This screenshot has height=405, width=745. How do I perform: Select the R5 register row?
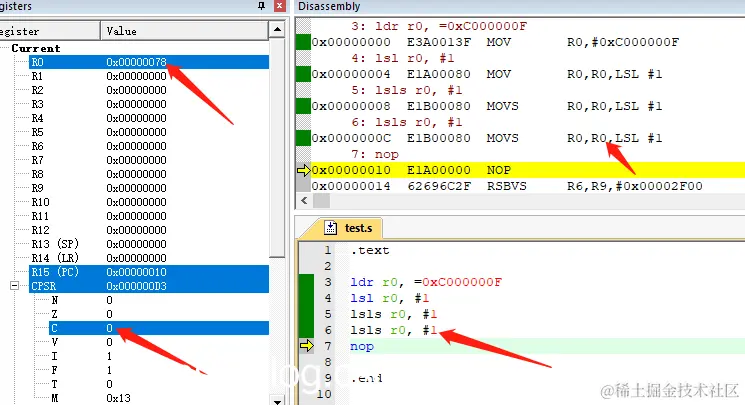click(x=149, y=132)
